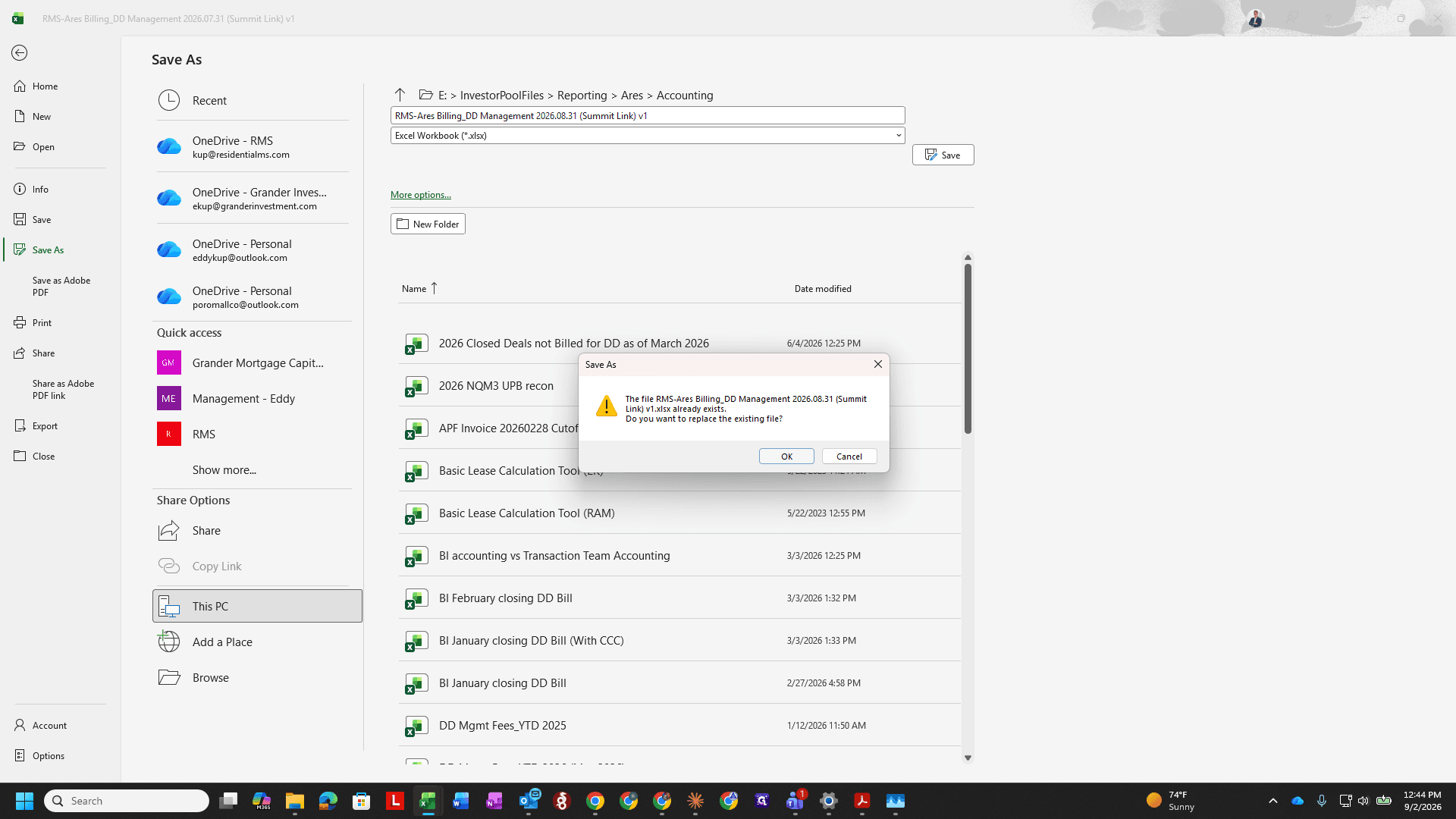The width and height of the screenshot is (1456, 819).
Task: Open Windows Start menu
Action: [x=24, y=801]
